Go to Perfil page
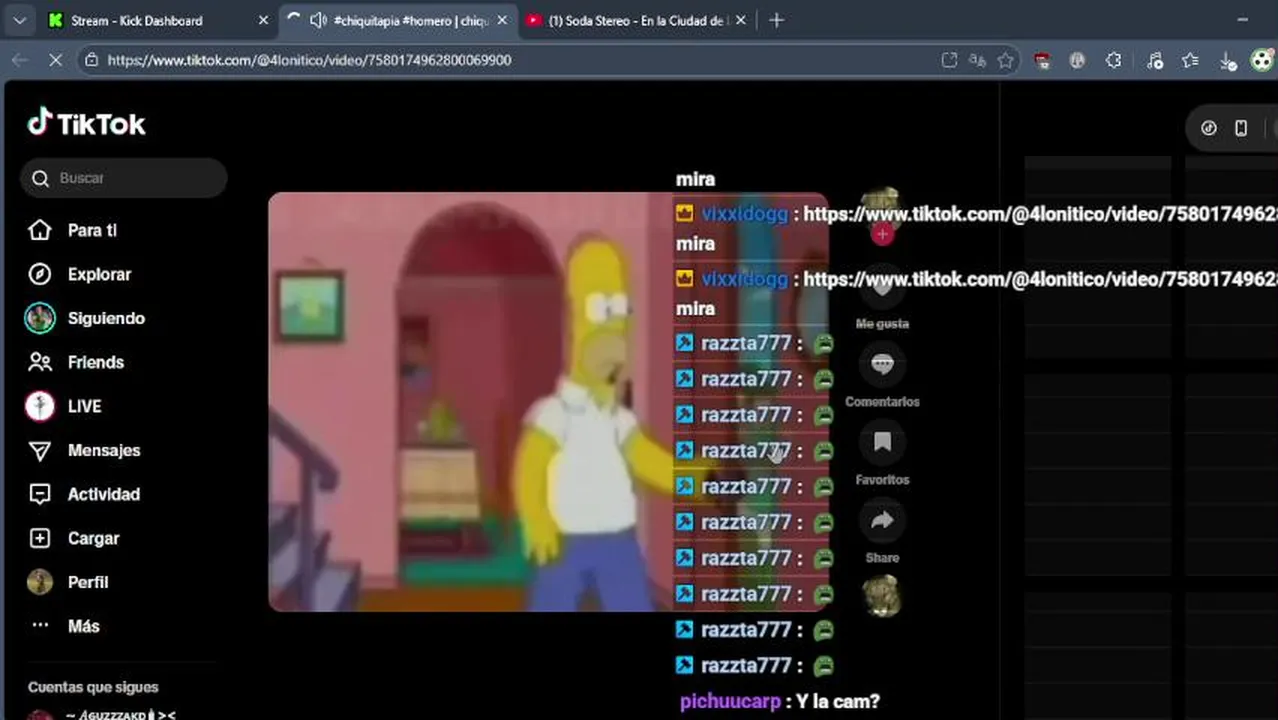 click(67, 582)
